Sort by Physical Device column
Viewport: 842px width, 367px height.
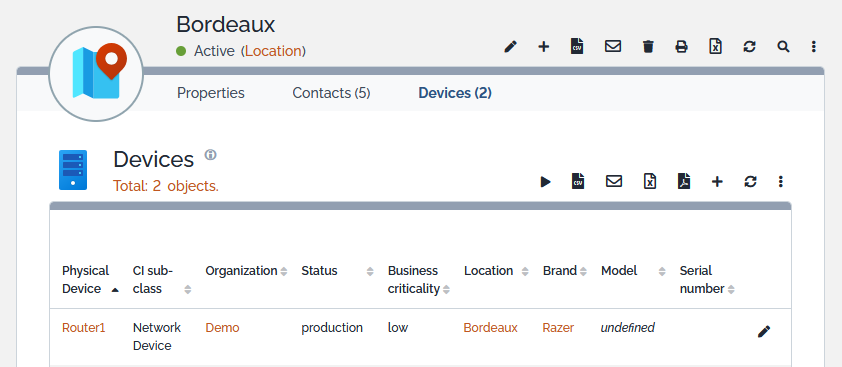point(91,280)
